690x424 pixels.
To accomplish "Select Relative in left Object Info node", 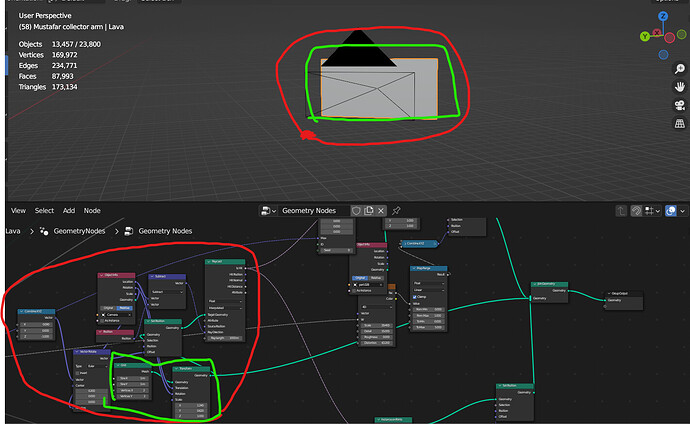I will coord(124,308).
